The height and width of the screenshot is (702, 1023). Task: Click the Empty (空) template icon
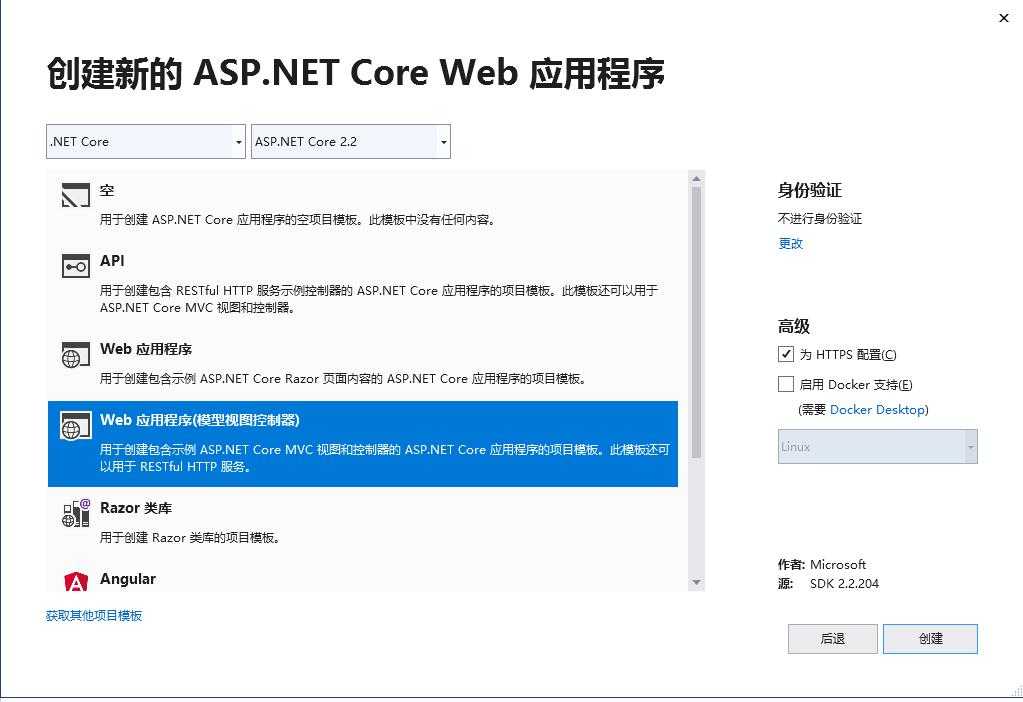(x=76, y=195)
